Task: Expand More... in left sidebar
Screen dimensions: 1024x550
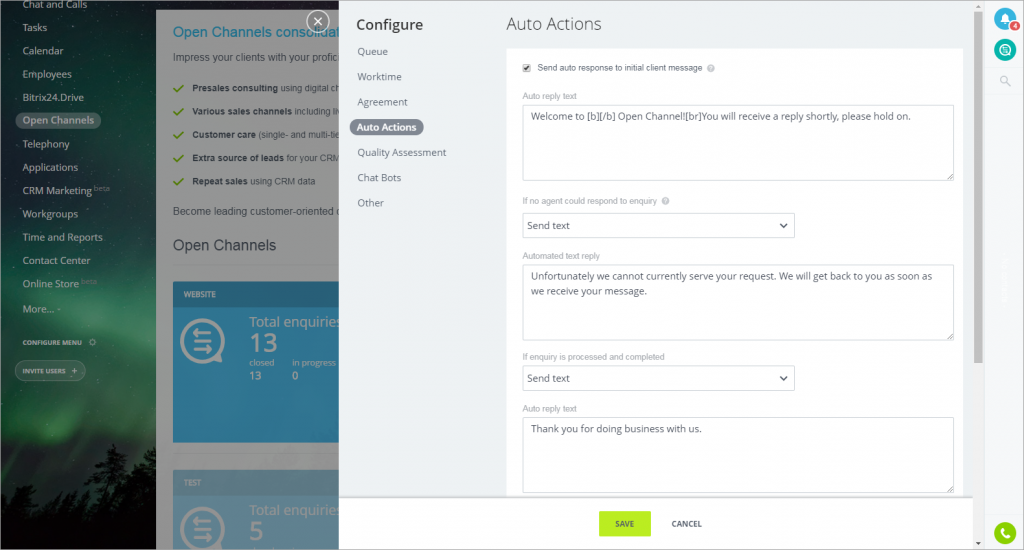Action: click(x=39, y=309)
